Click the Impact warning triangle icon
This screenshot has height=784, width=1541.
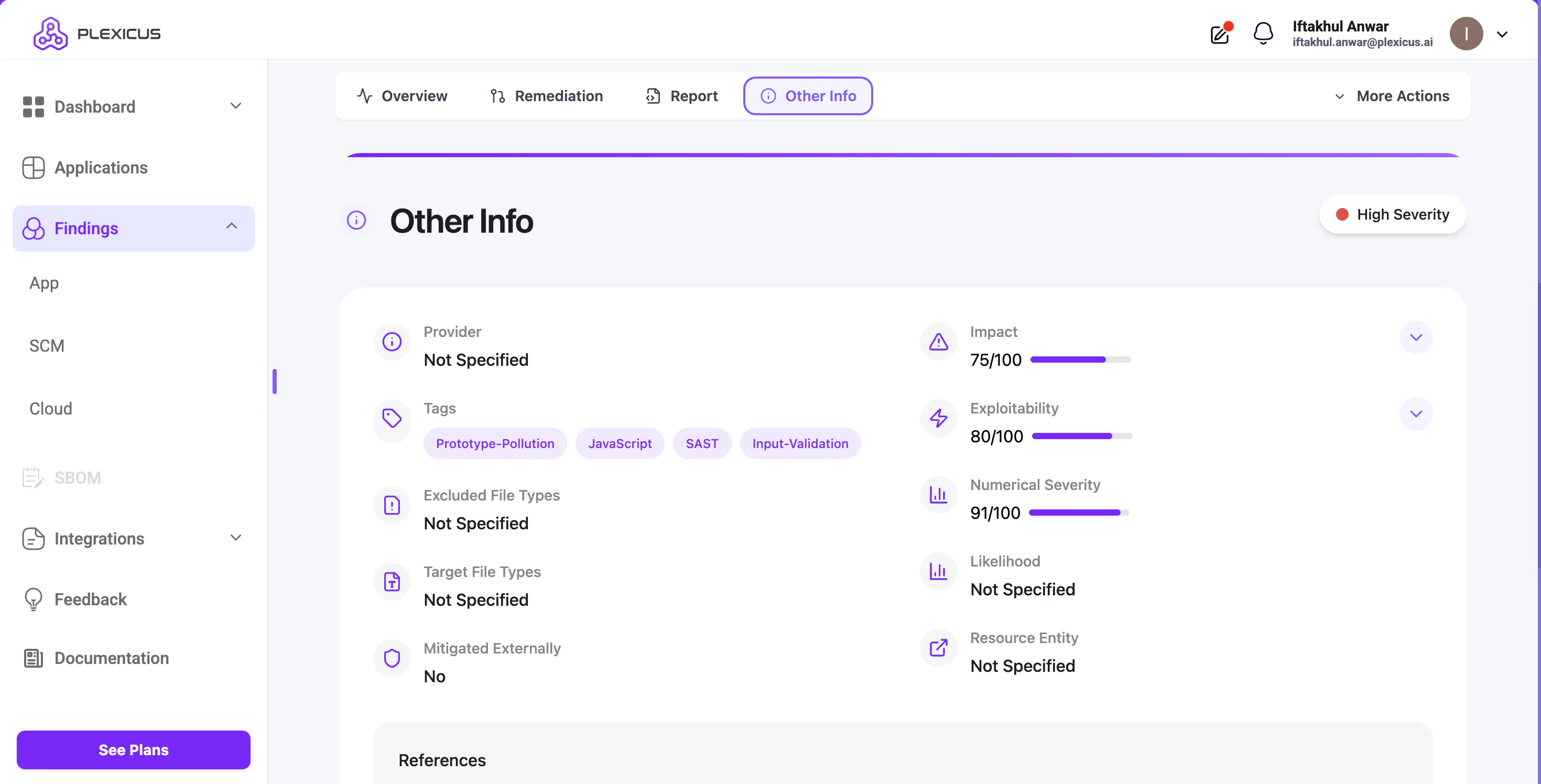tap(938, 342)
